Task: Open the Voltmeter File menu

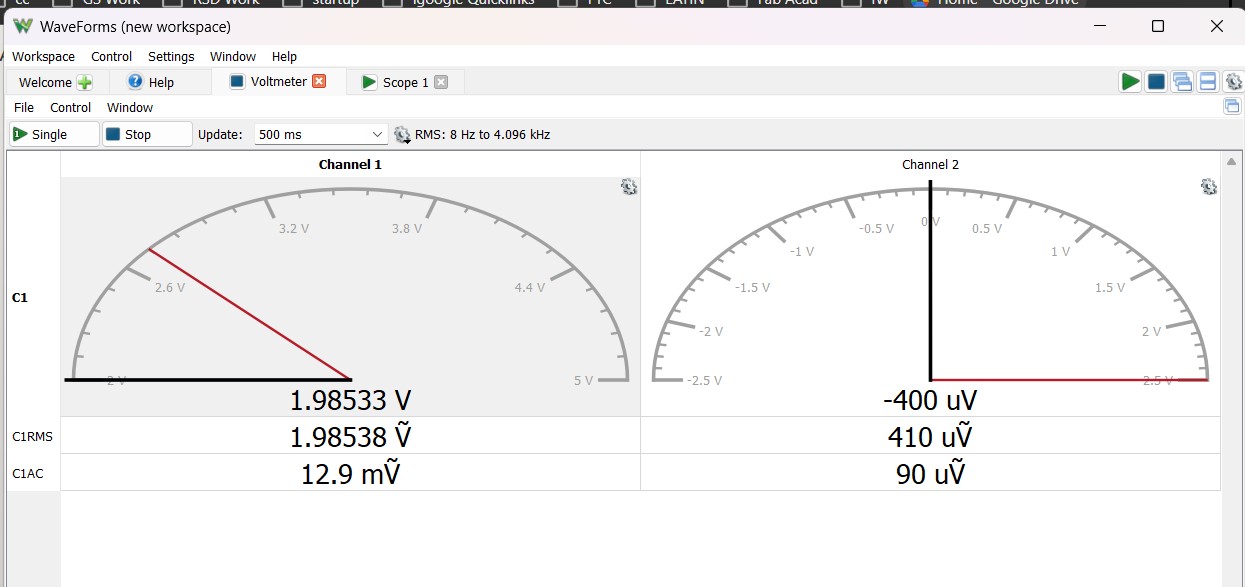Action: (24, 107)
